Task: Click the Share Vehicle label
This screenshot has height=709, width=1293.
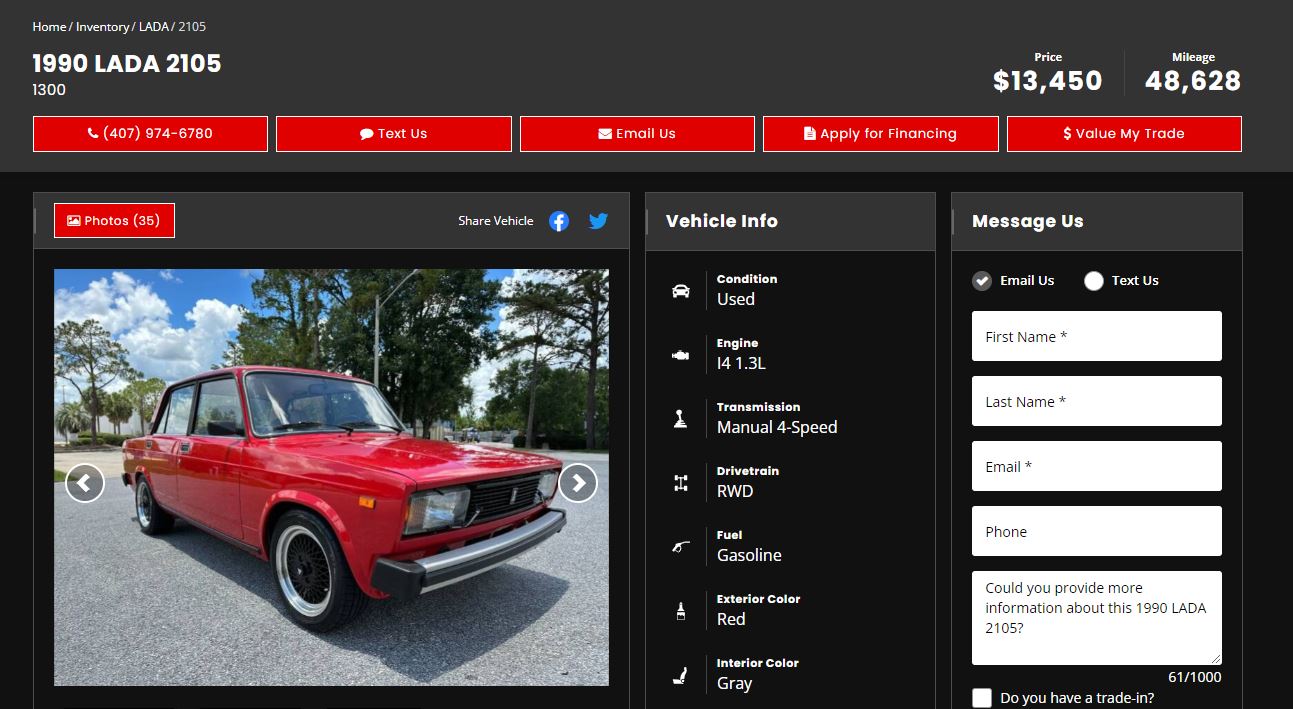Action: [x=496, y=221]
